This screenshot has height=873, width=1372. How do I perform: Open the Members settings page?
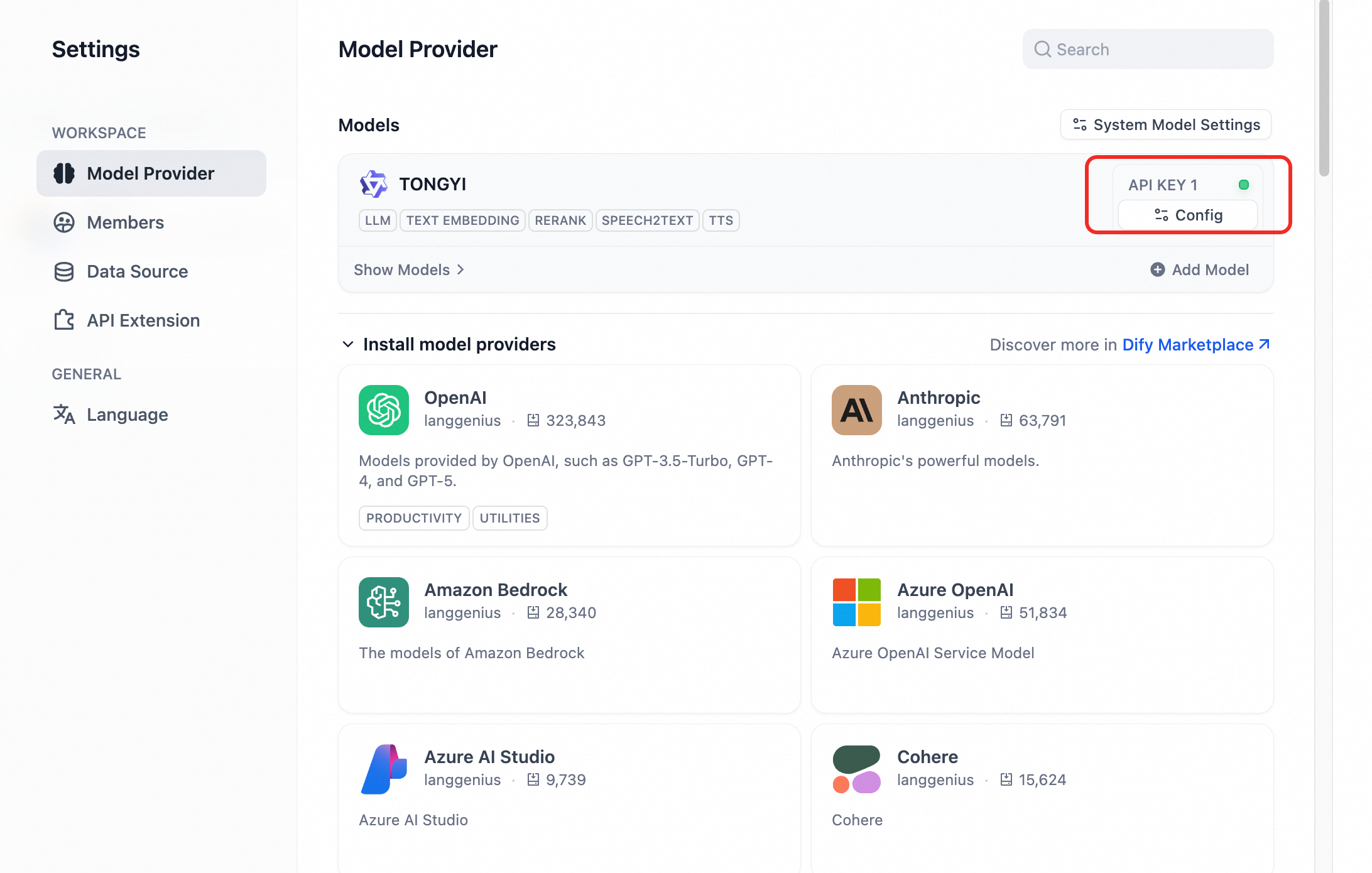click(x=125, y=222)
